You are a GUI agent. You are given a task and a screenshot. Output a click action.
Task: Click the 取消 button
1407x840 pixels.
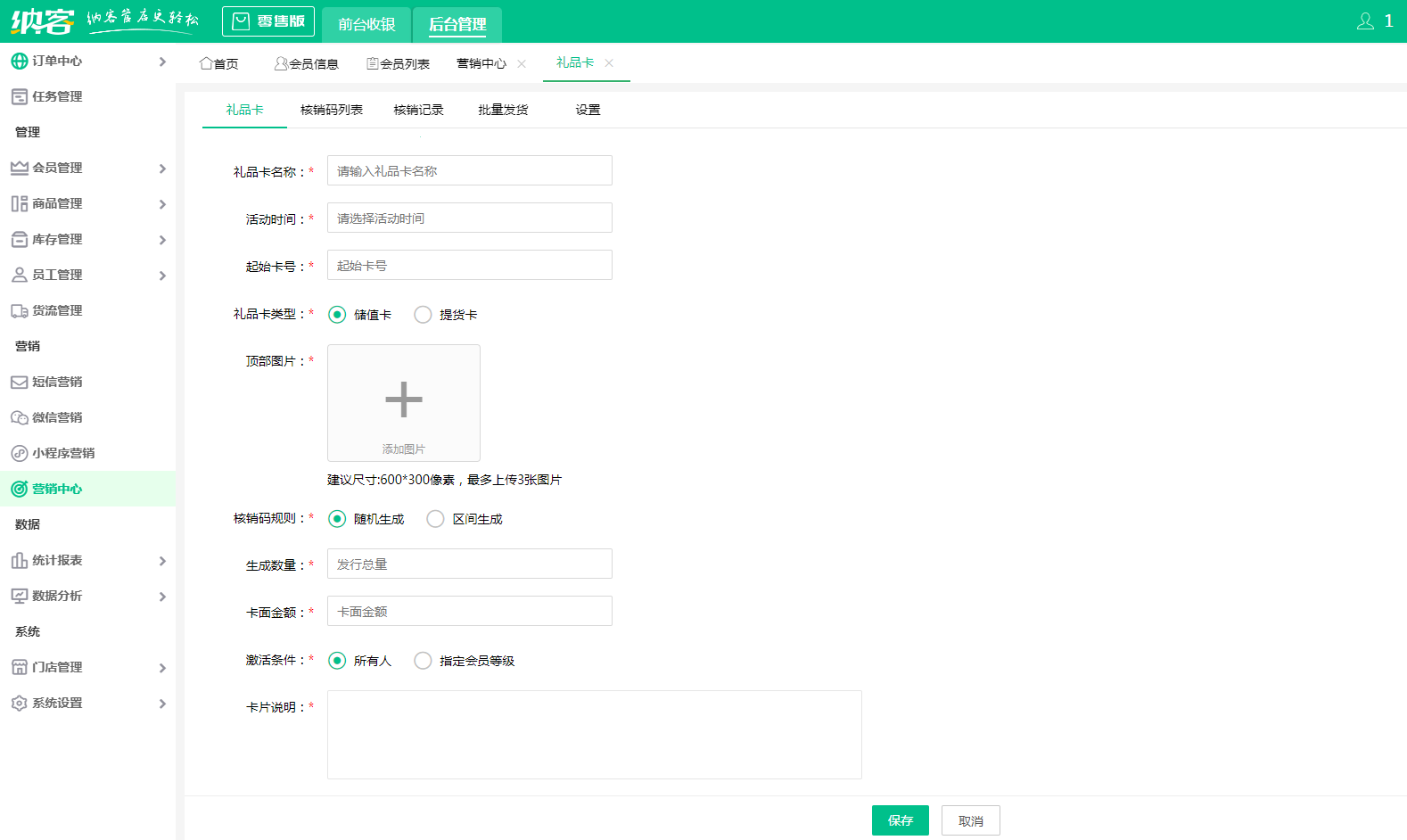970,820
